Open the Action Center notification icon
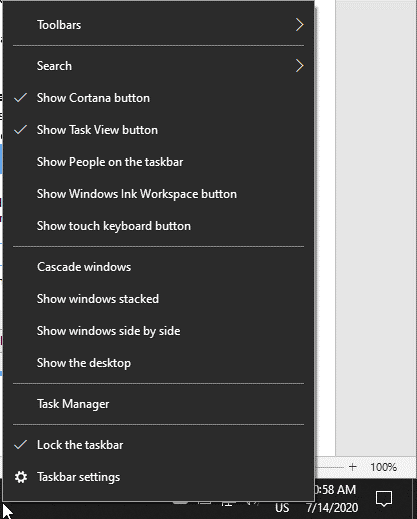Viewport: 417px width, 519px height. (384, 499)
